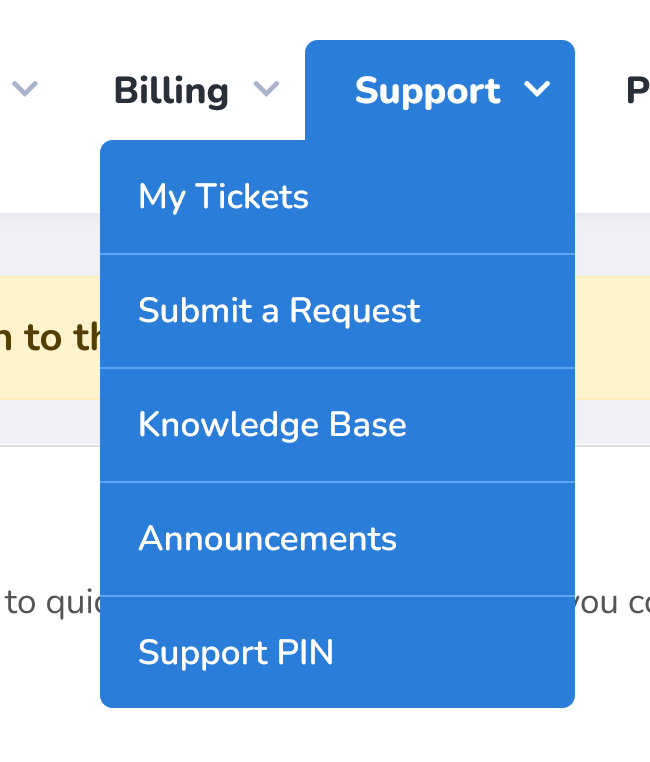The width and height of the screenshot is (650, 762).
Task: Open the Billing menu
Action: 171,91
